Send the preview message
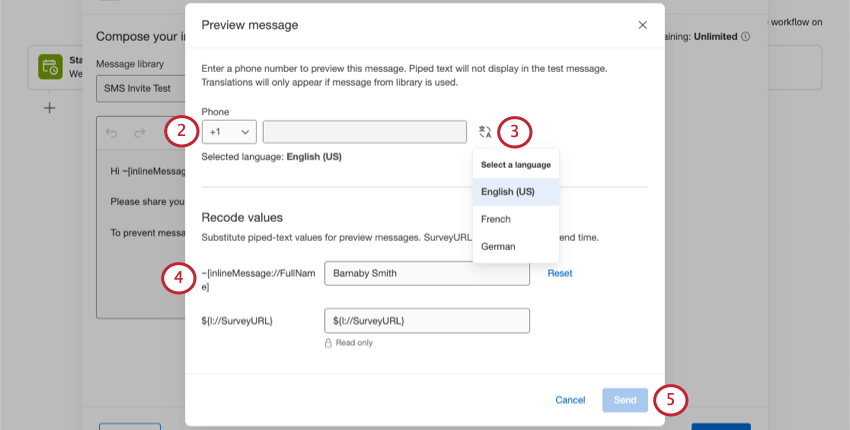Viewport: 850px width, 430px height. (625, 400)
